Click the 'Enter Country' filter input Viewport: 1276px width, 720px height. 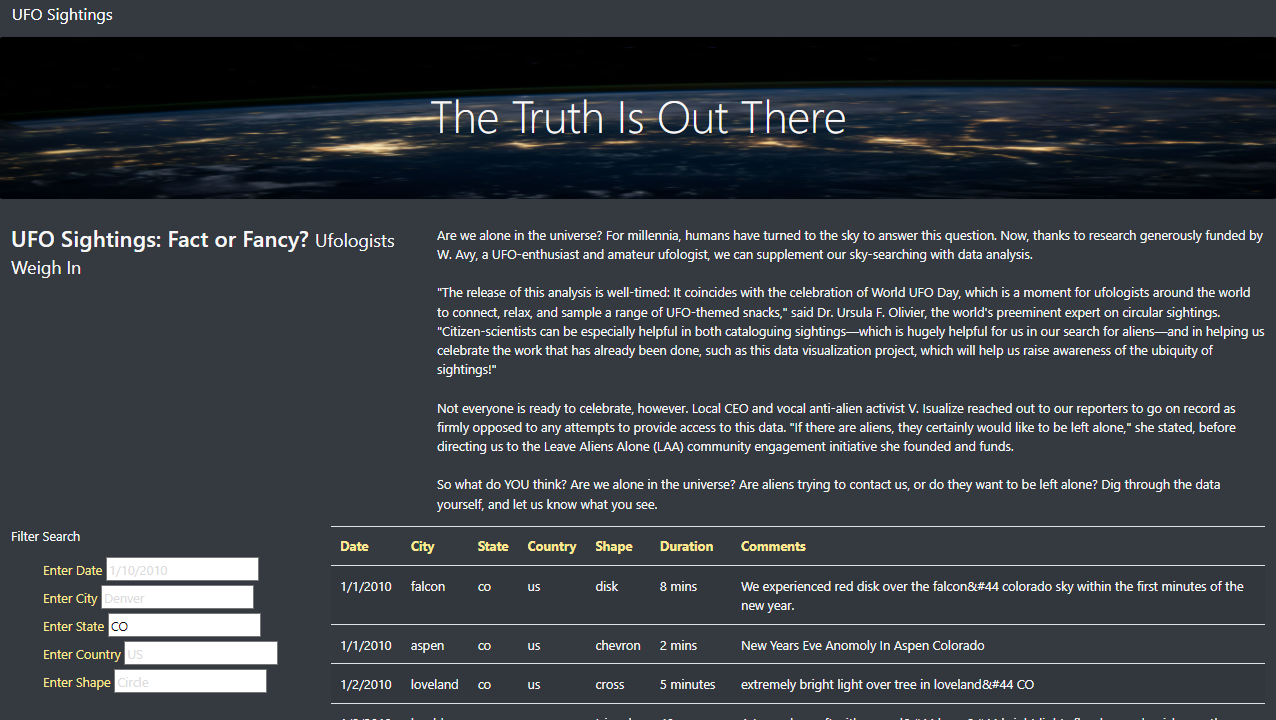199,652
